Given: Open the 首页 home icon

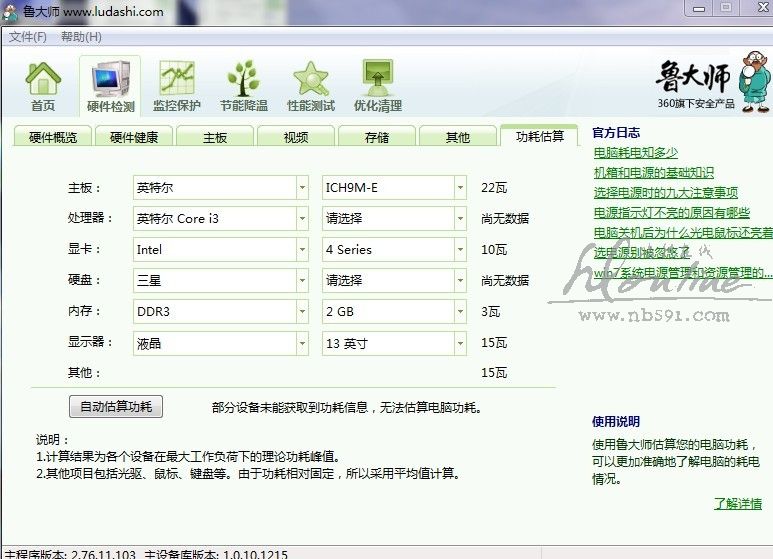Looking at the screenshot, I should (43, 86).
